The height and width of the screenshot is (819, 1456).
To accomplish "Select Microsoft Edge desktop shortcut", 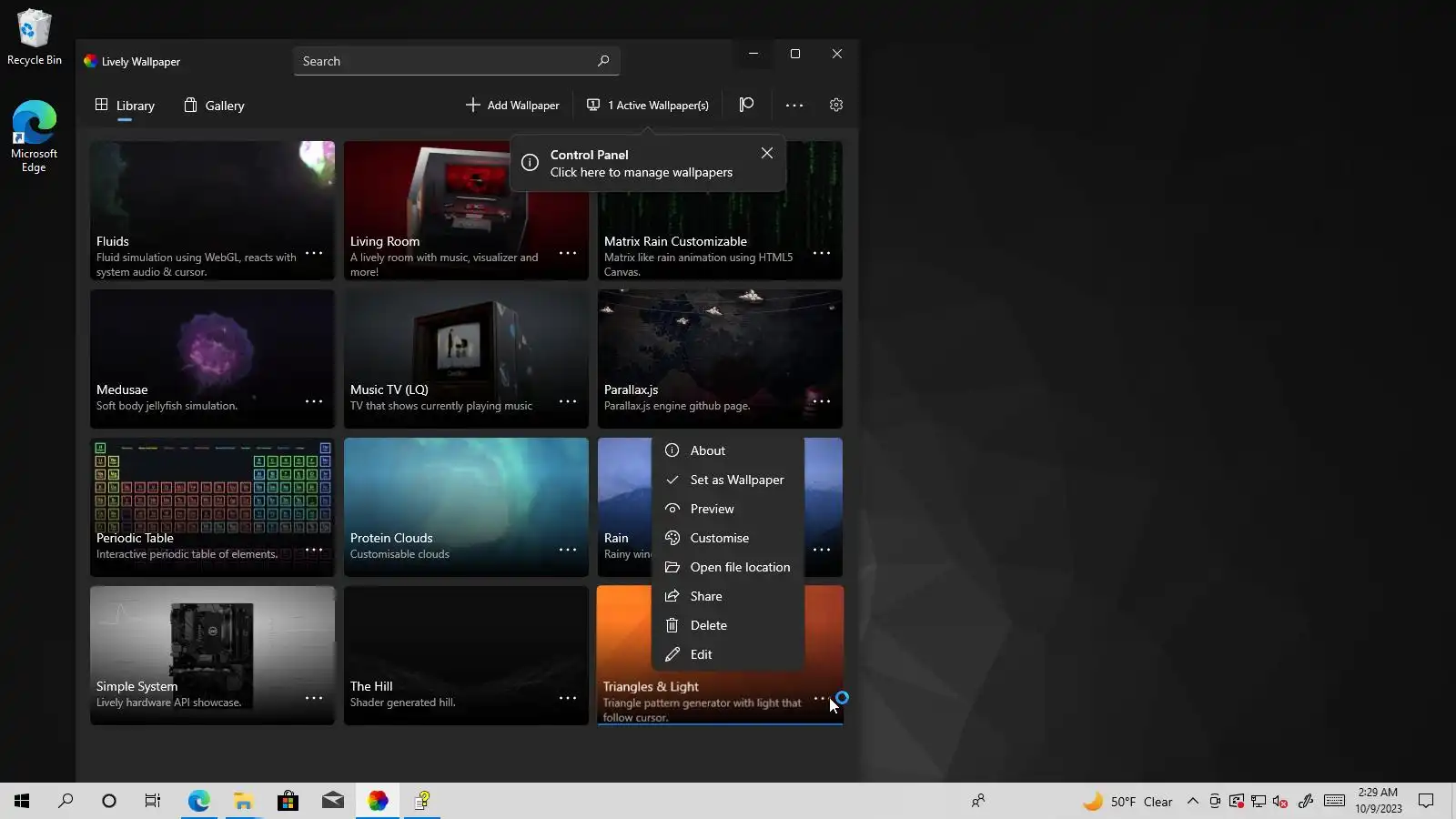I will point(34,136).
